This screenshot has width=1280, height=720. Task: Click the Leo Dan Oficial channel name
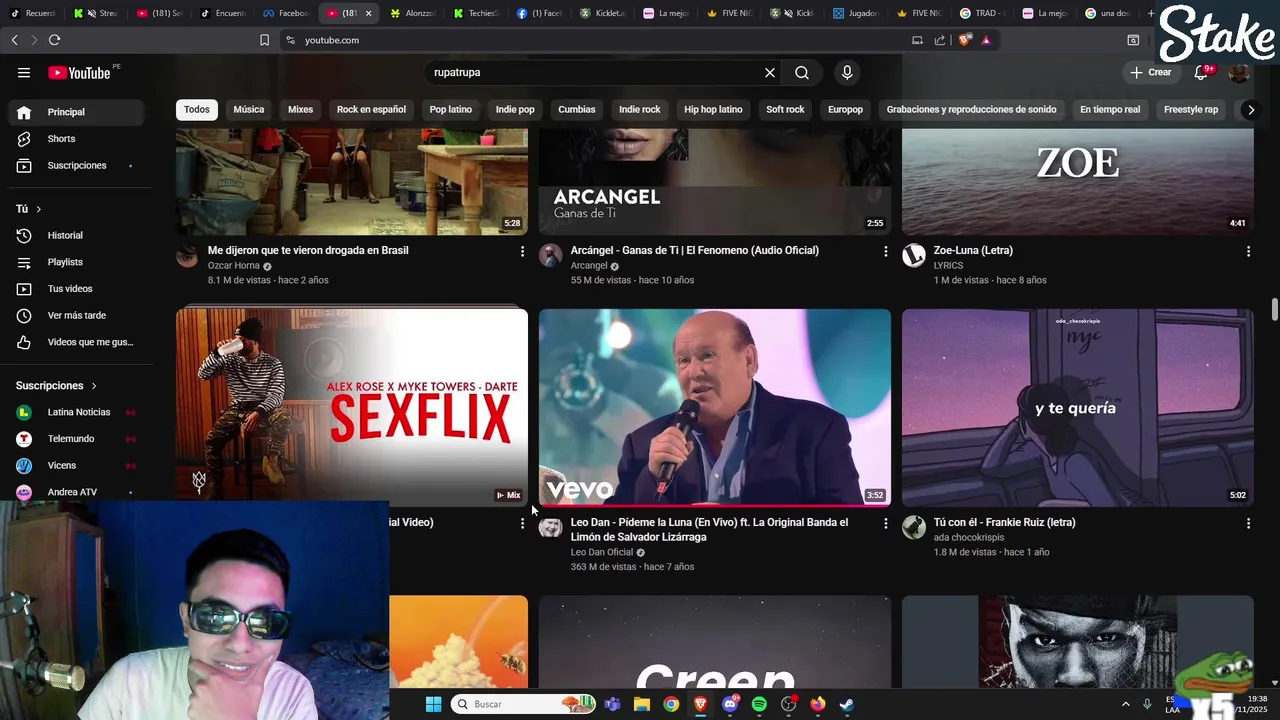coord(602,552)
